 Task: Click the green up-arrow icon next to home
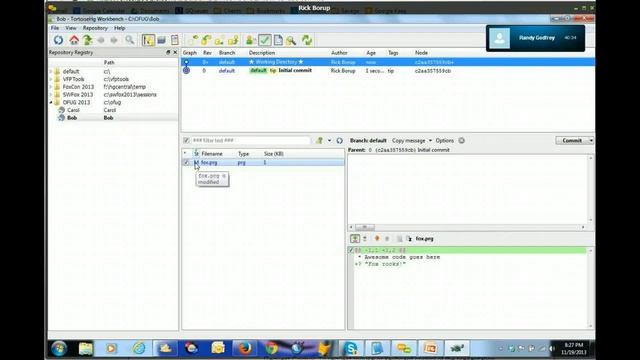pos(88,40)
